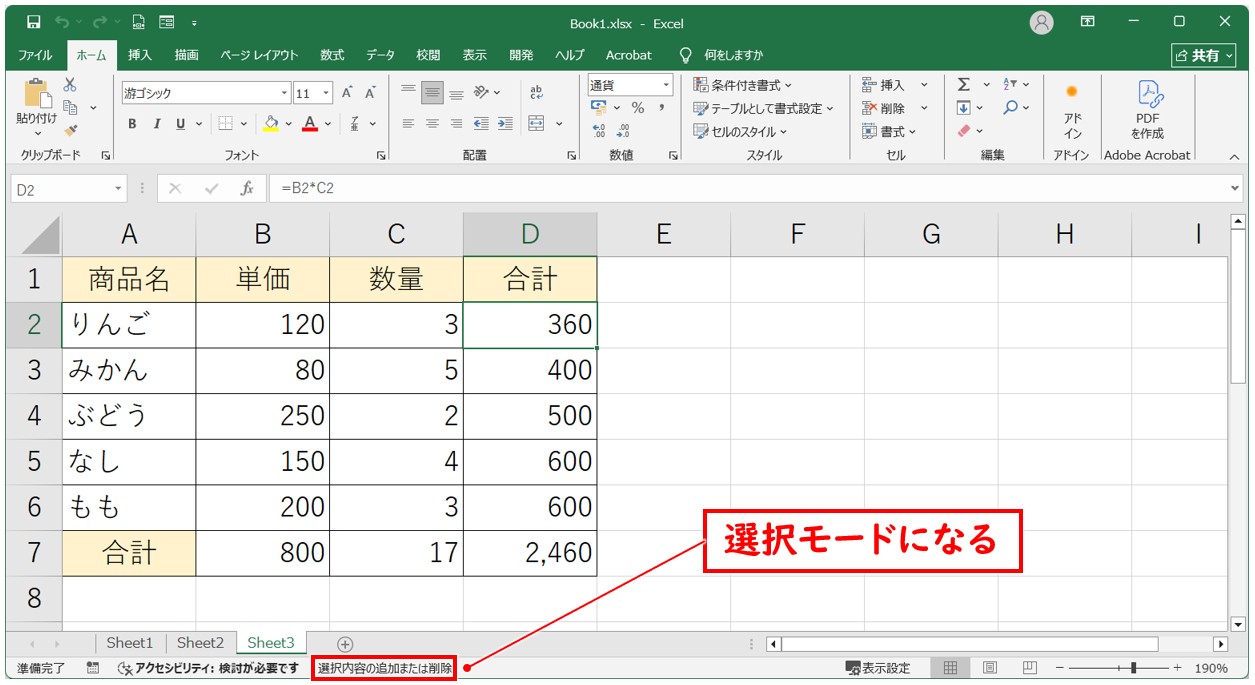
Task: Select cell B4 containing 250
Action: [263, 415]
